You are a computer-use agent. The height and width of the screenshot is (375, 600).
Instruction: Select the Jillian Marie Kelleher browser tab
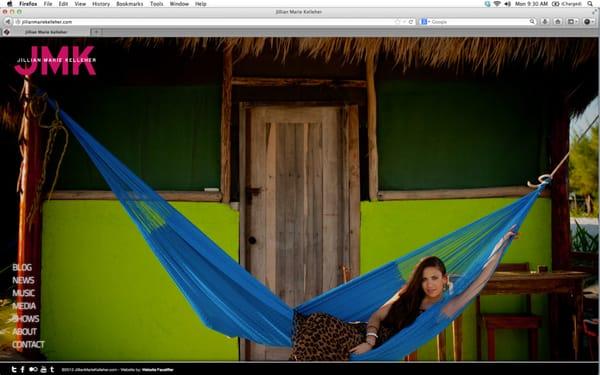tap(46, 32)
